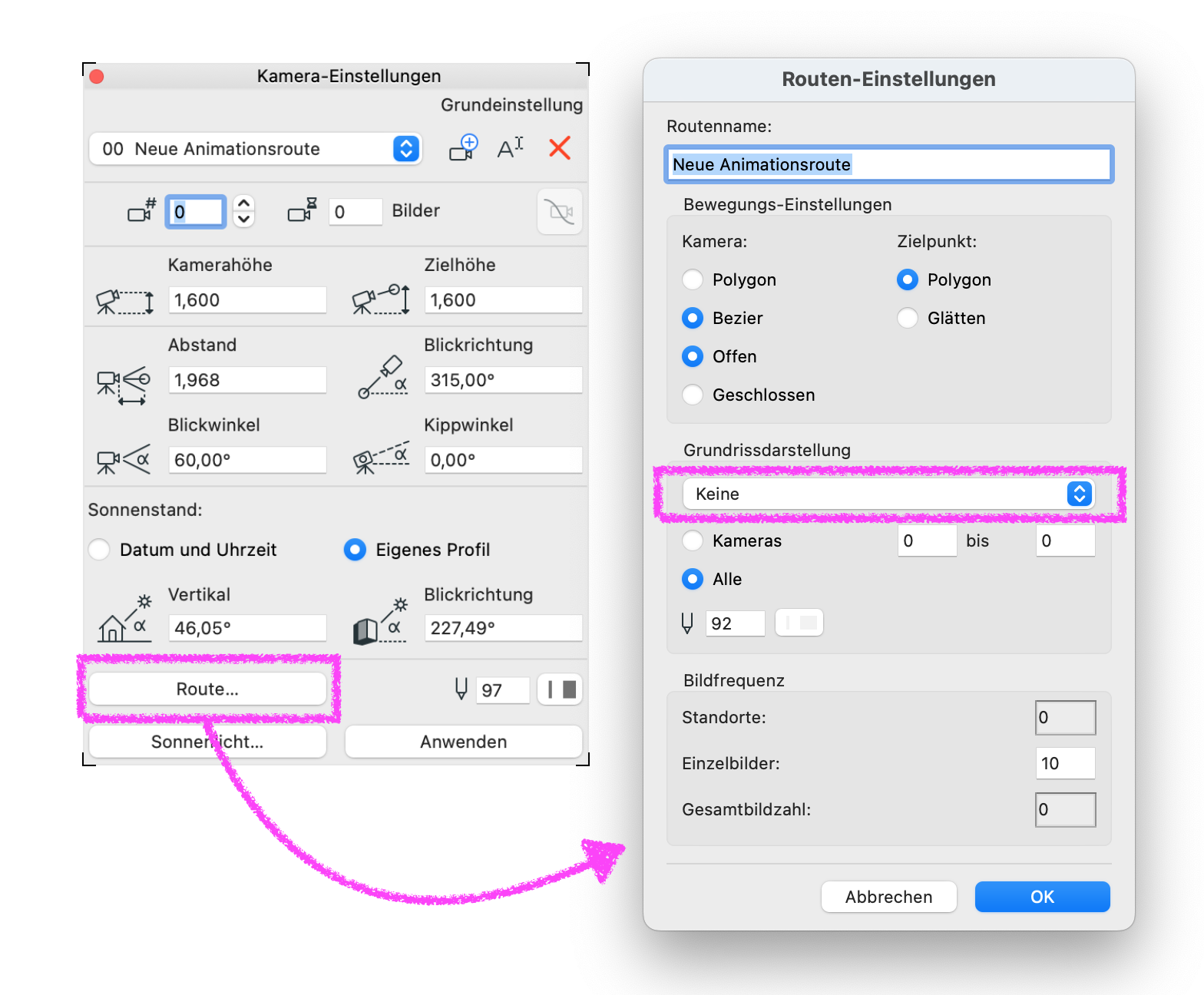Viewport: 1204px width, 995px height.
Task: Select Glätten target option
Action: point(908,318)
